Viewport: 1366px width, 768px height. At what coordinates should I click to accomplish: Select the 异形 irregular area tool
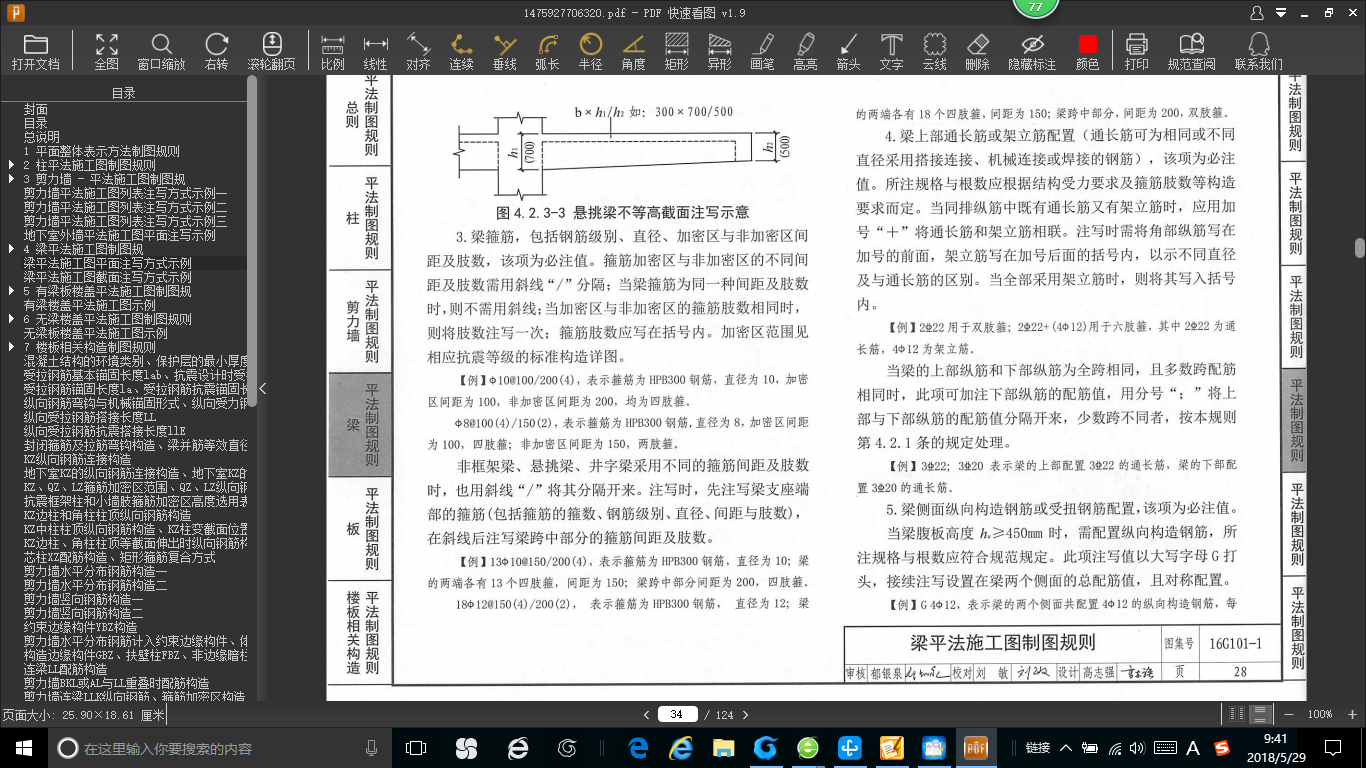coord(719,51)
